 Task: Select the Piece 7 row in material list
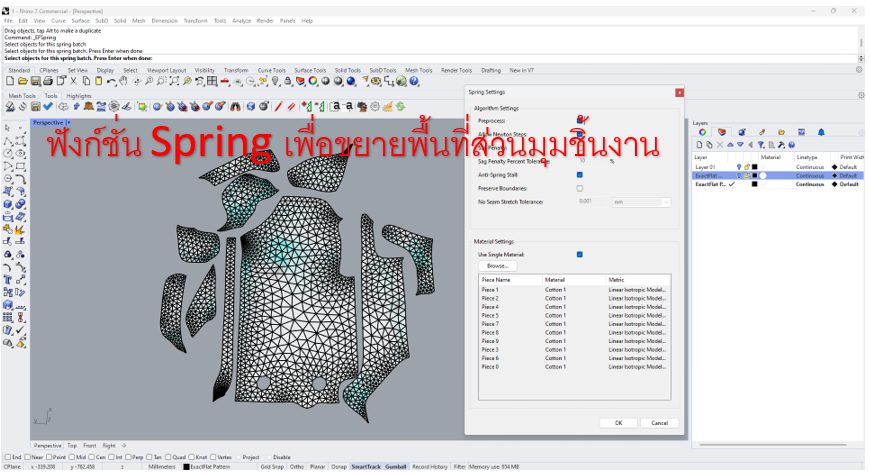(574, 324)
